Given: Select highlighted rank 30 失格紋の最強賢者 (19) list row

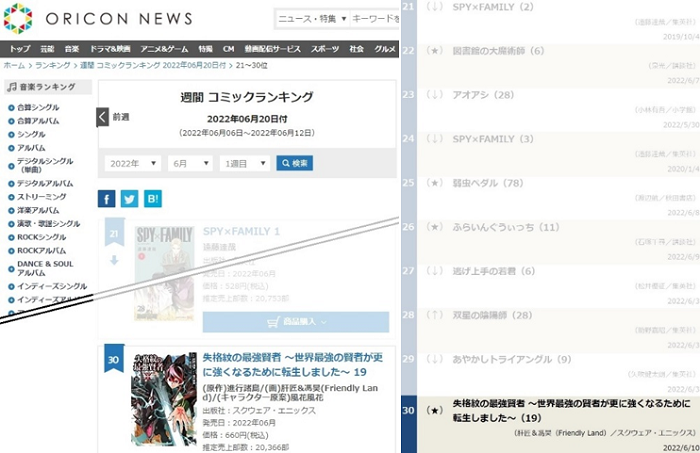Looking at the screenshot, I should tap(550, 424).
